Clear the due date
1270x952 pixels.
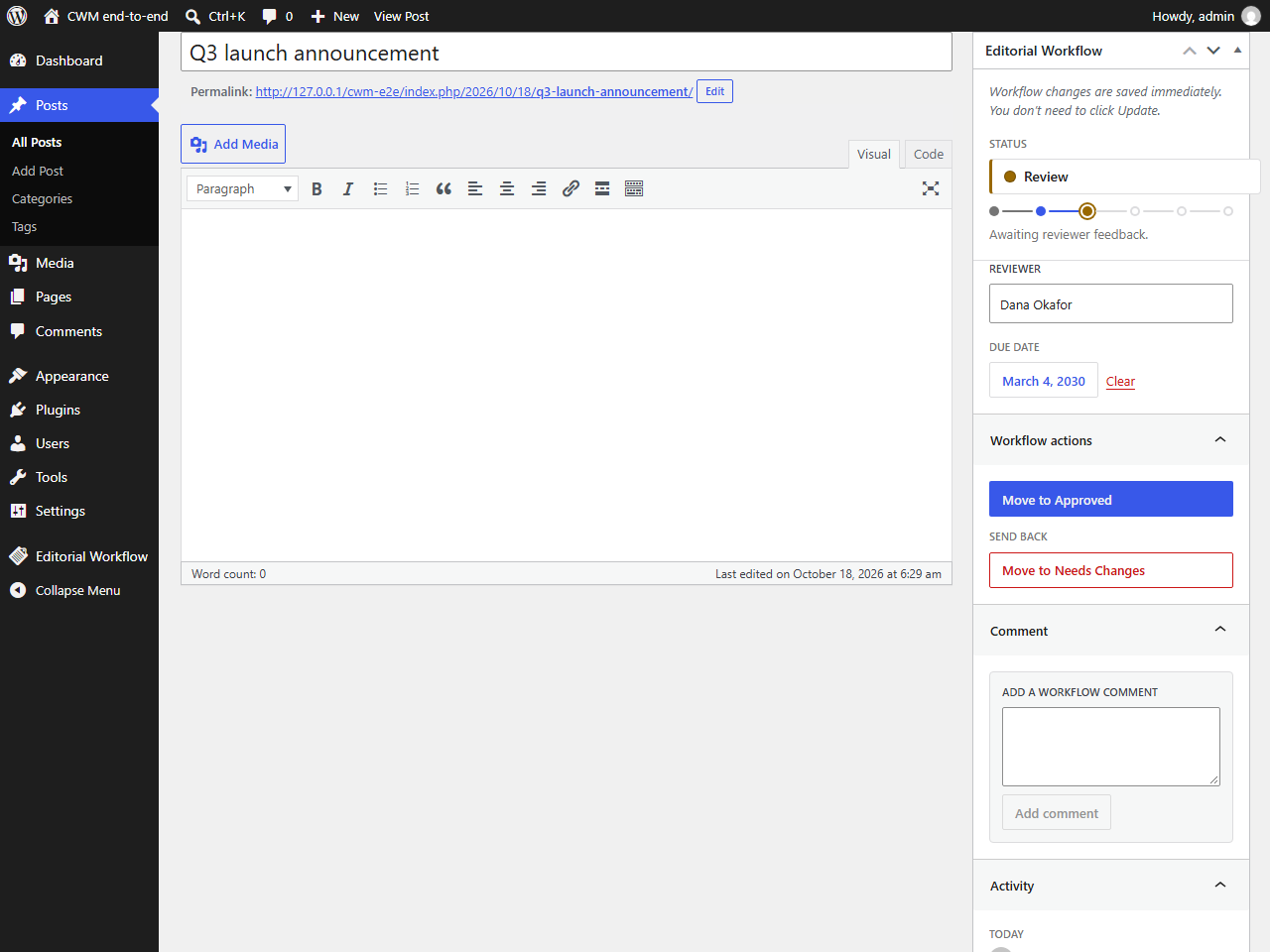pyautogui.click(x=1120, y=381)
